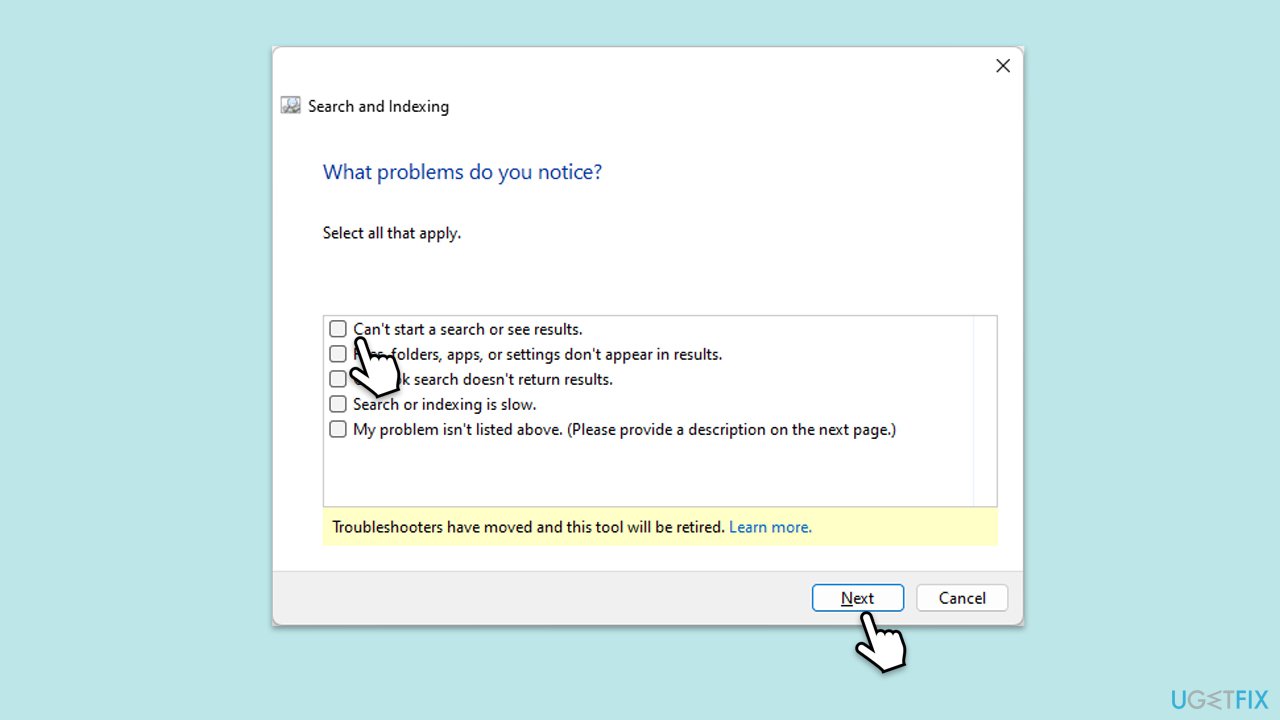
Task: Select the files, folders, apps checkbox
Action: click(x=338, y=354)
